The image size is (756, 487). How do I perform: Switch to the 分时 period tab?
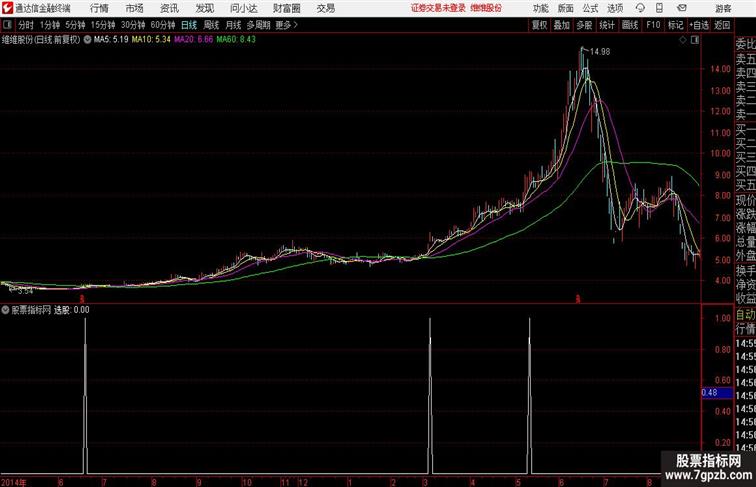26,25
